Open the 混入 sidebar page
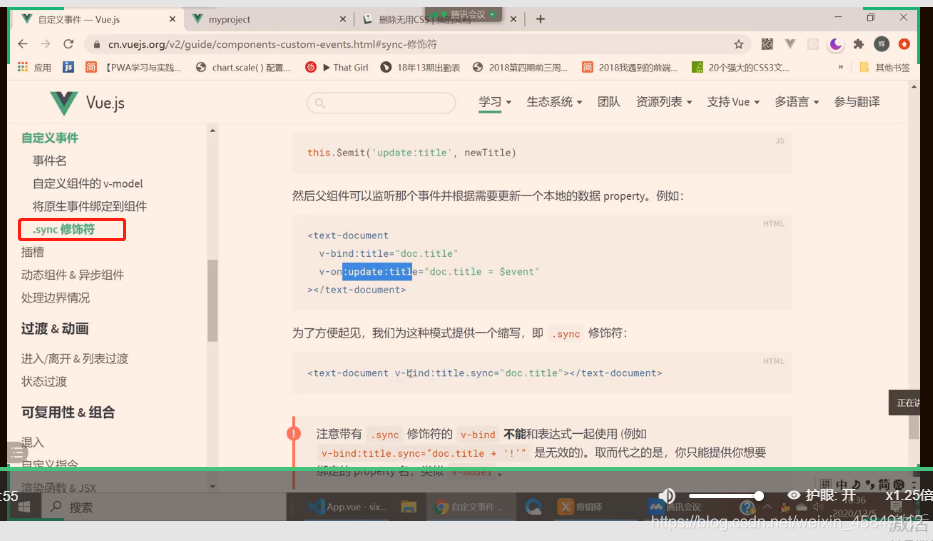 (x=33, y=442)
